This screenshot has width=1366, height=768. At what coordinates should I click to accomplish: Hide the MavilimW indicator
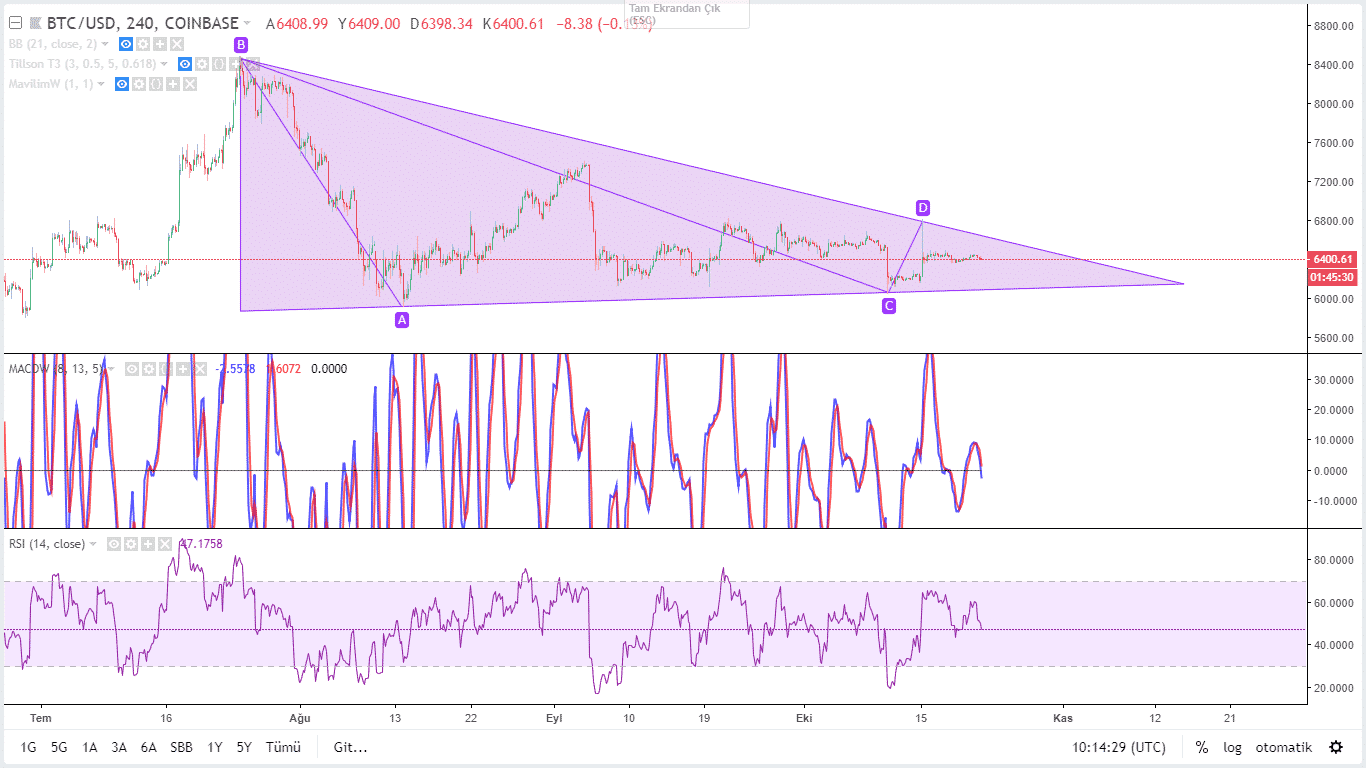[x=122, y=84]
